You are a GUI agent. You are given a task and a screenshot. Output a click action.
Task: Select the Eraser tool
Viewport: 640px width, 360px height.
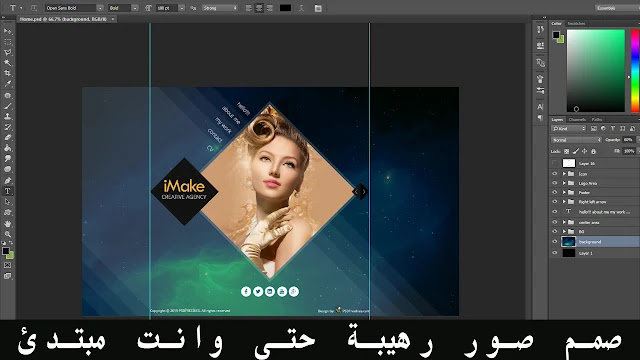point(8,138)
